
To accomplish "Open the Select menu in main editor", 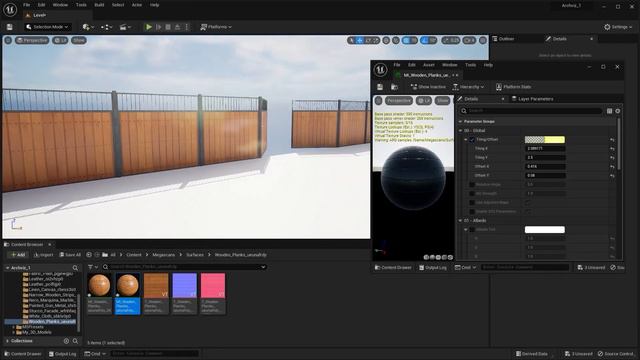I will 118,5.
